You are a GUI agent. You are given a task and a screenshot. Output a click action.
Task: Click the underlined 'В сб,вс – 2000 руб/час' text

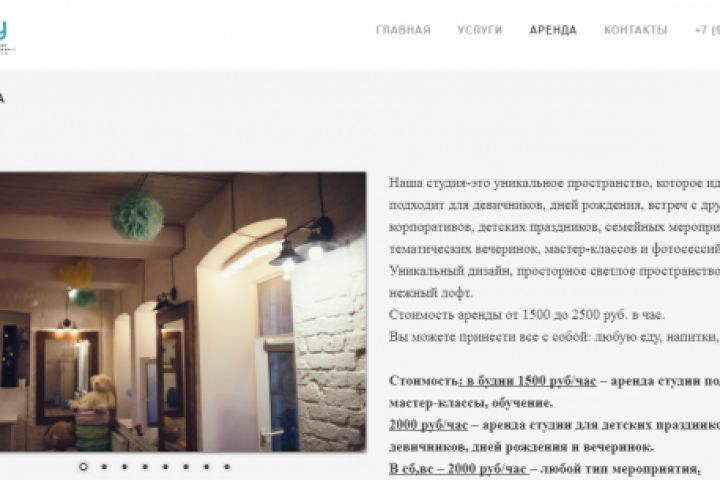[x=459, y=469]
